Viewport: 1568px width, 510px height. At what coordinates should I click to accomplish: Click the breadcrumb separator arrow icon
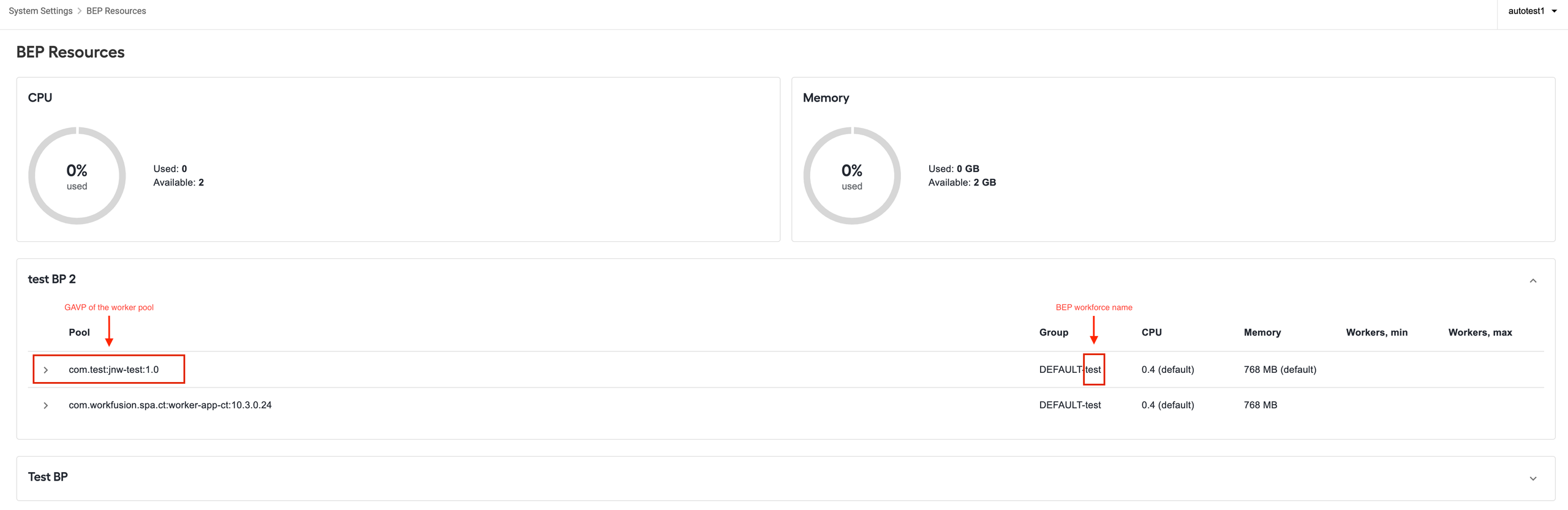tap(80, 11)
